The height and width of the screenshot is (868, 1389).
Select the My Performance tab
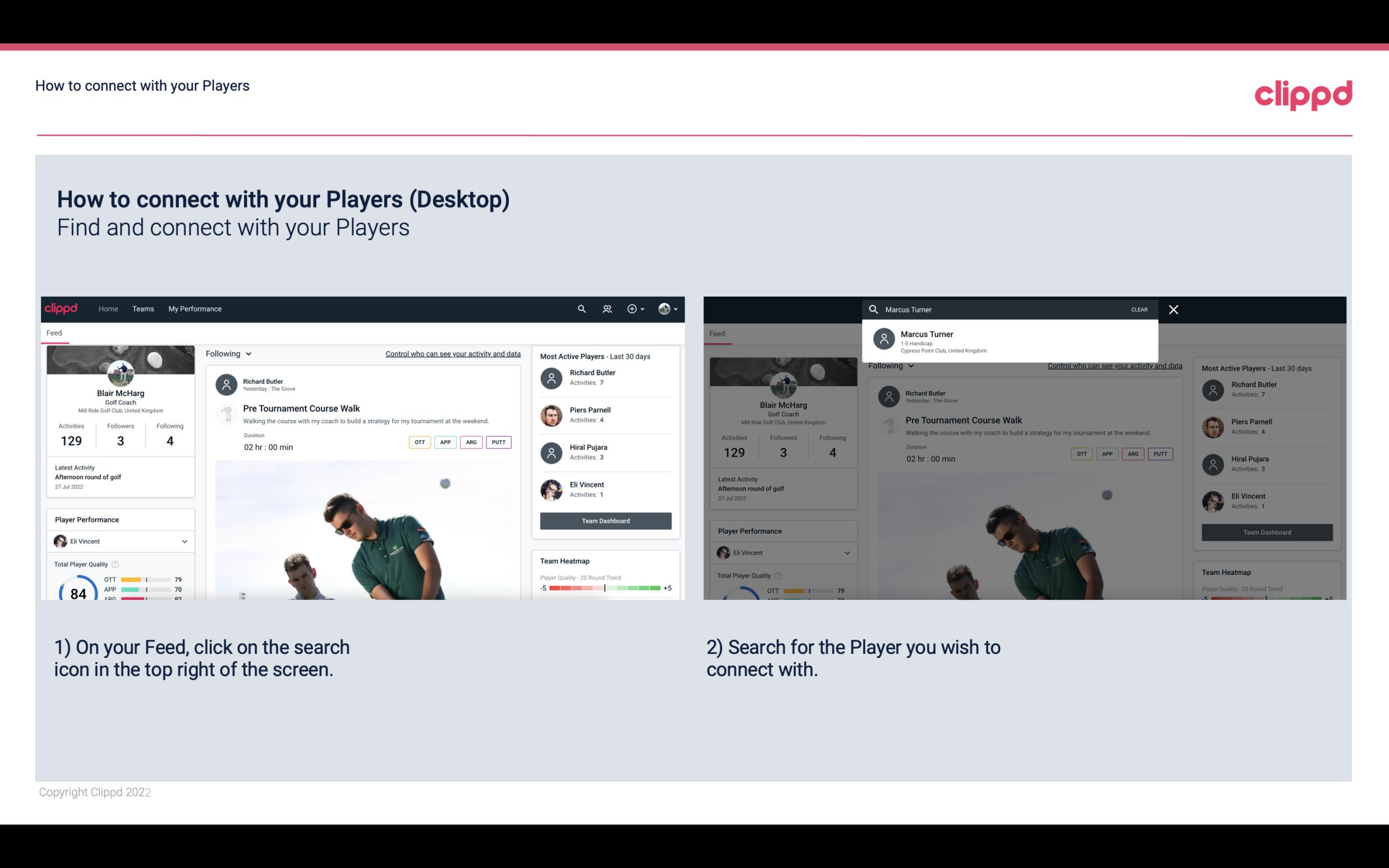pos(195,308)
